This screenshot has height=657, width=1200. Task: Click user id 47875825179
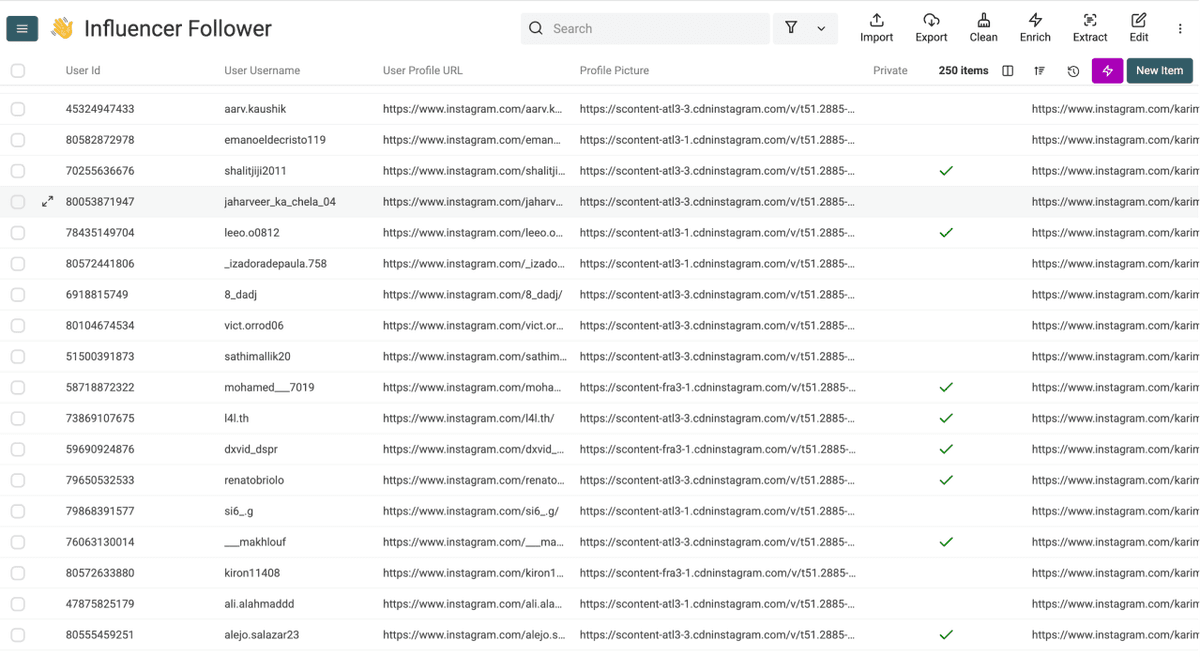tap(100, 604)
